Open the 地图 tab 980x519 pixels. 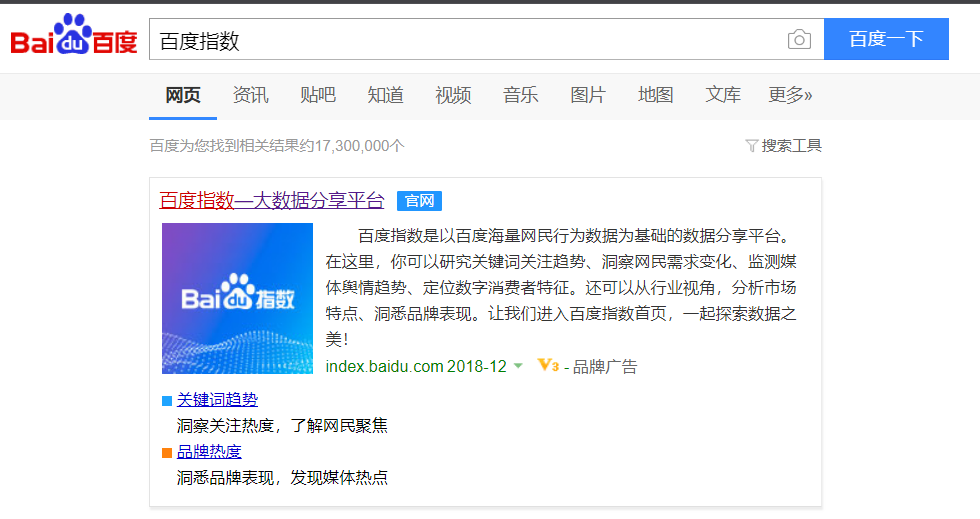pyautogui.click(x=656, y=95)
